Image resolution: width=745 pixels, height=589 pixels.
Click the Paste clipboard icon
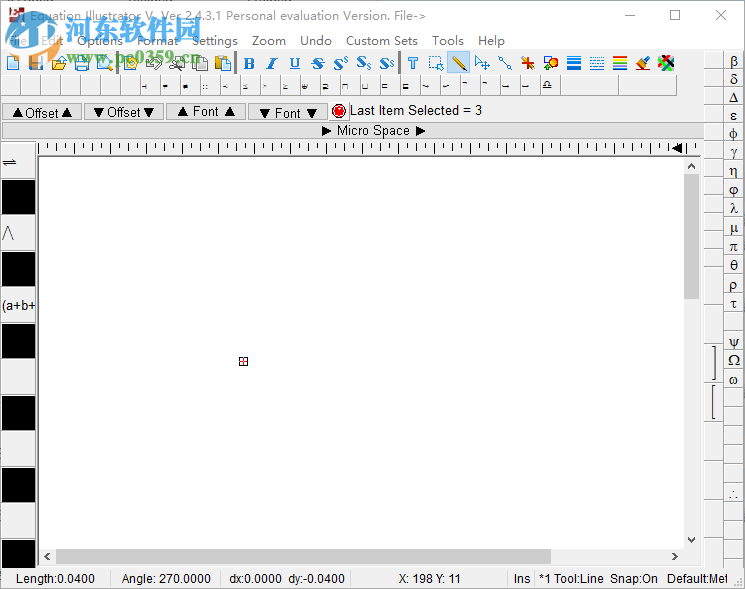pos(222,63)
